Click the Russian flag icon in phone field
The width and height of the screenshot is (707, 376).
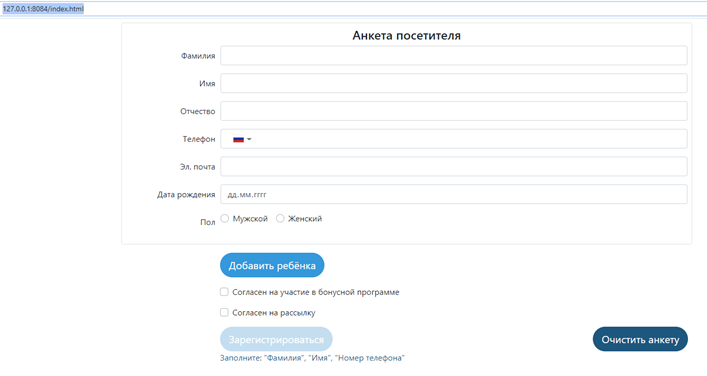238,139
